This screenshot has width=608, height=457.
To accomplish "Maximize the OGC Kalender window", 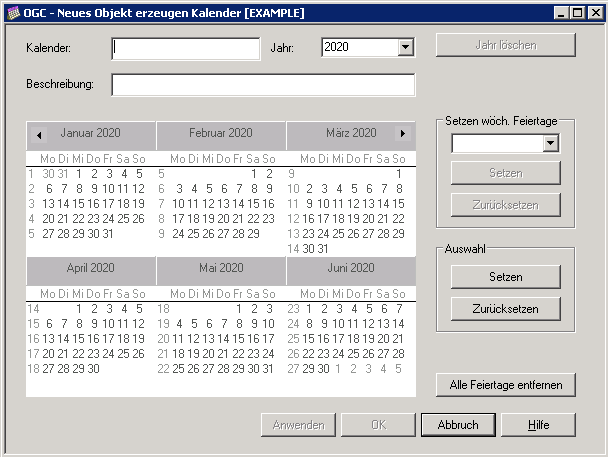I will [577, 13].
